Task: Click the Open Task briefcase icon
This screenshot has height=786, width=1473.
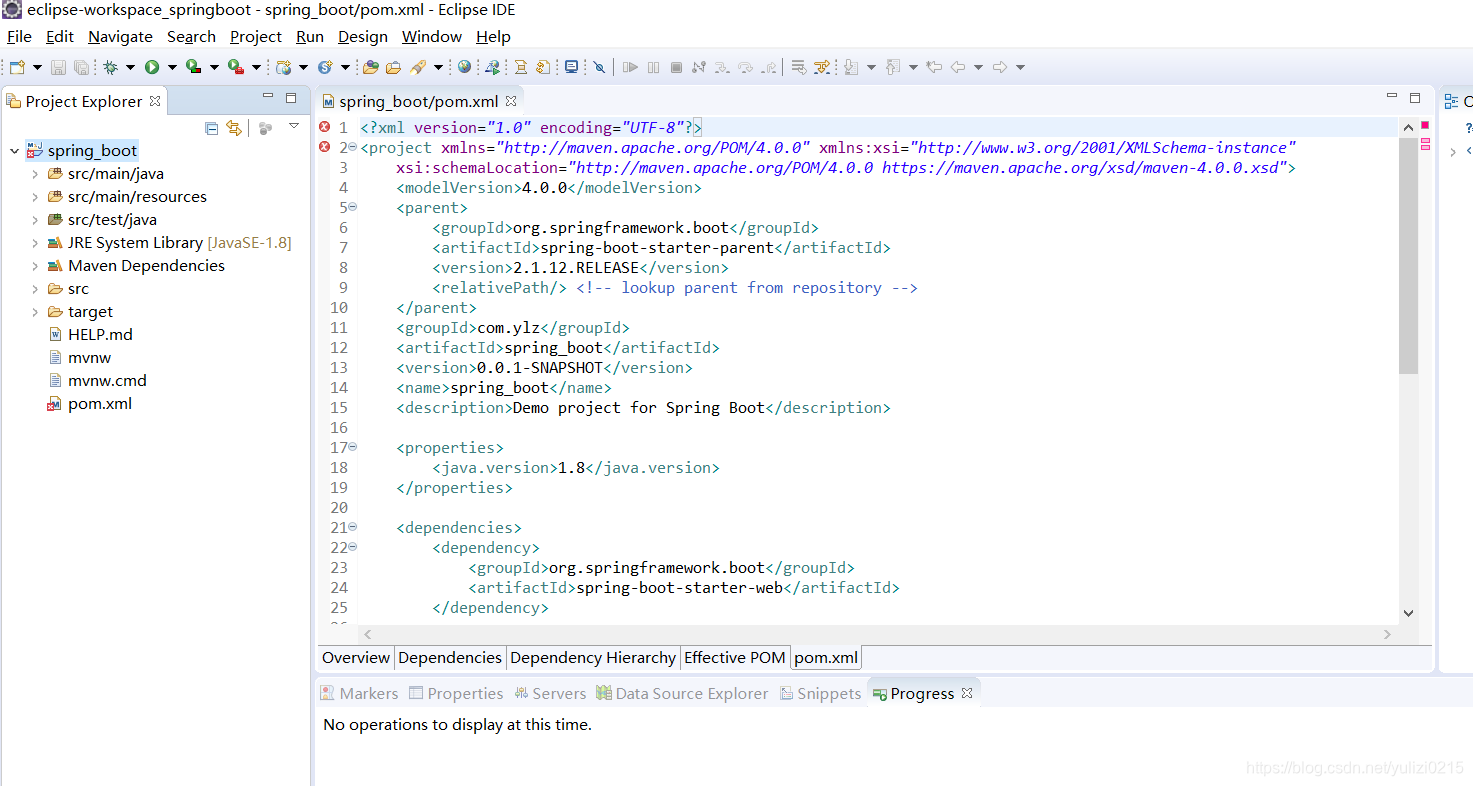Action: click(393, 67)
